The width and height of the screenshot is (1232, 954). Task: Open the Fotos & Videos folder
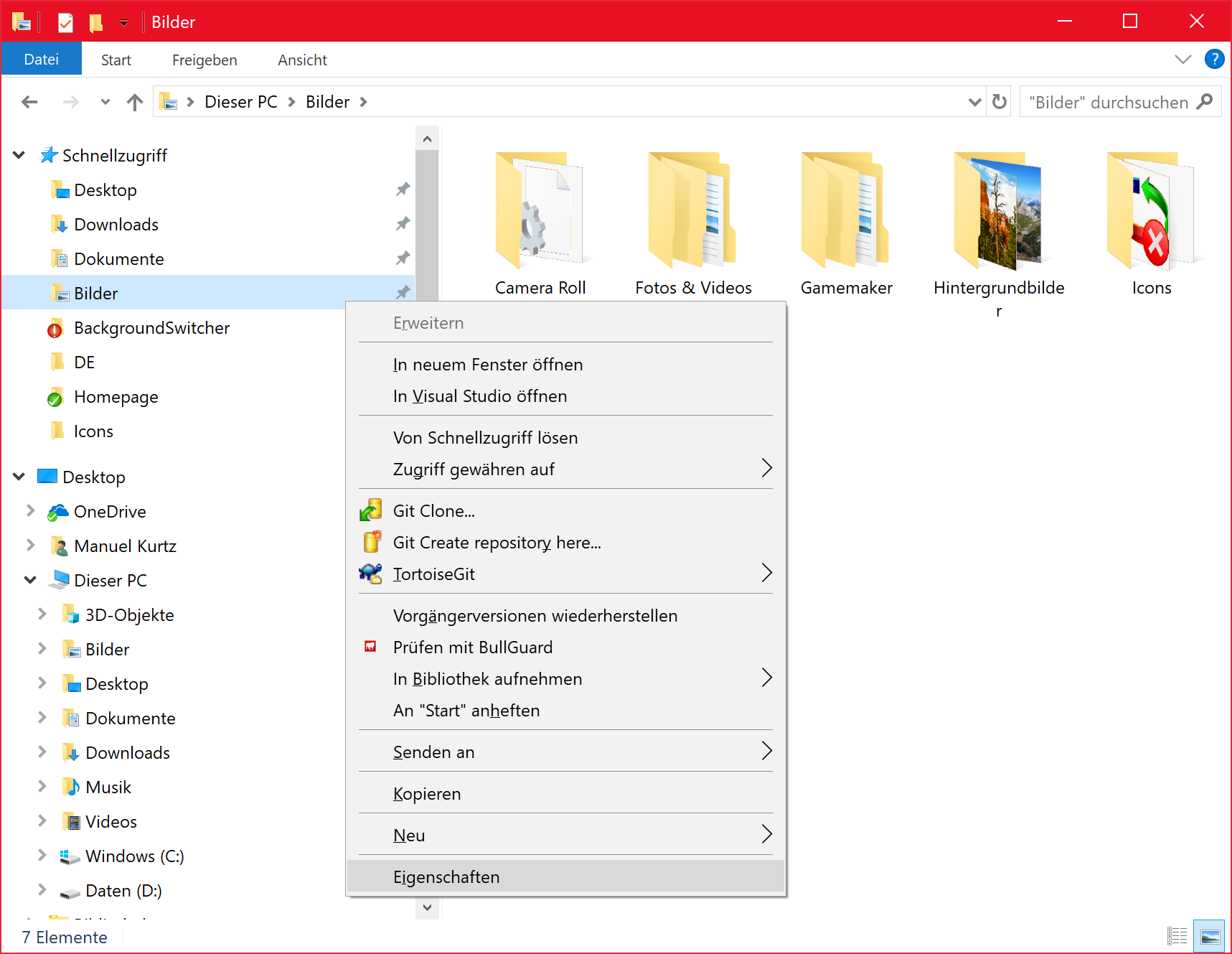click(x=693, y=212)
